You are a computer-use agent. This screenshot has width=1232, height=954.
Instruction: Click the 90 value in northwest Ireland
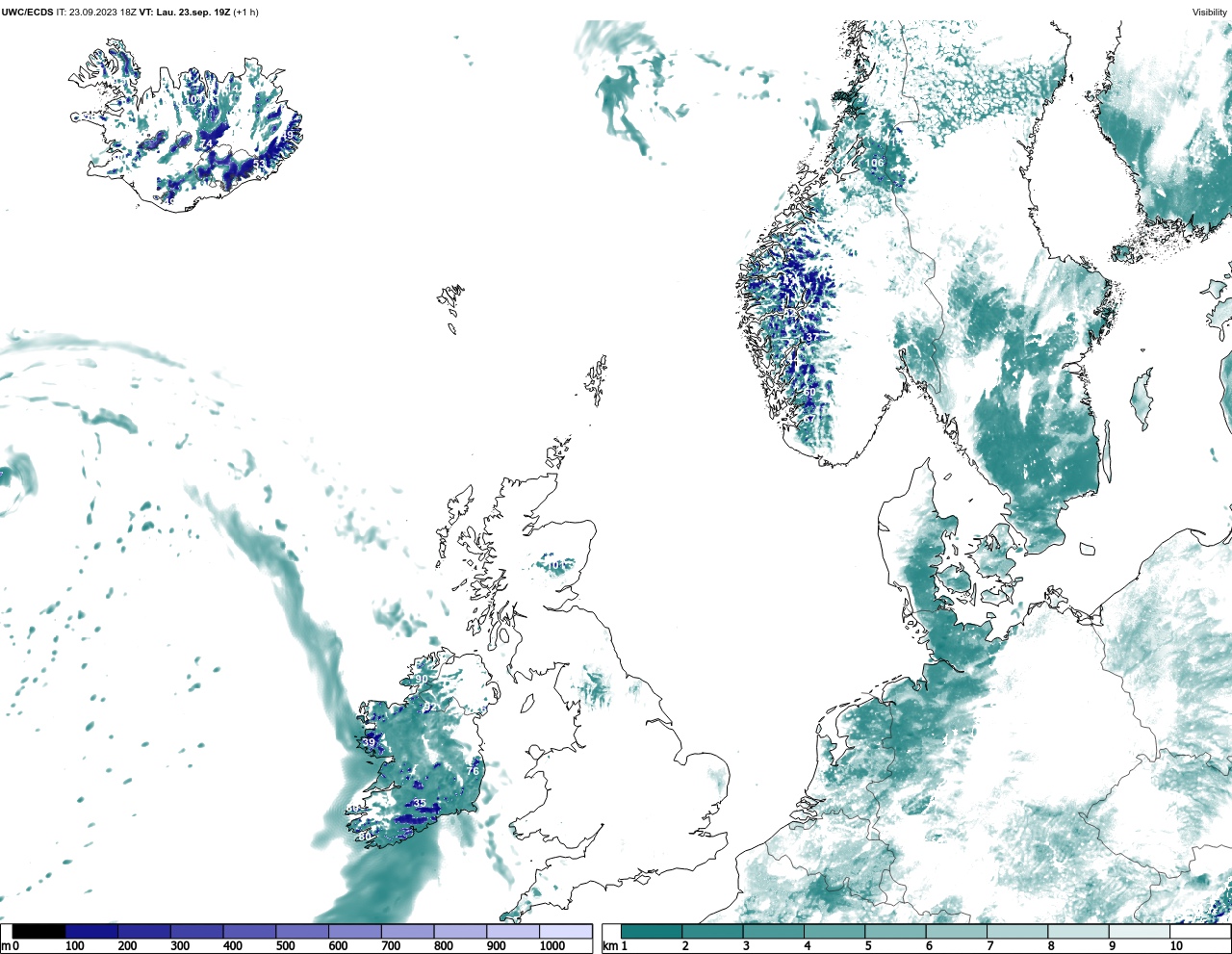click(422, 679)
